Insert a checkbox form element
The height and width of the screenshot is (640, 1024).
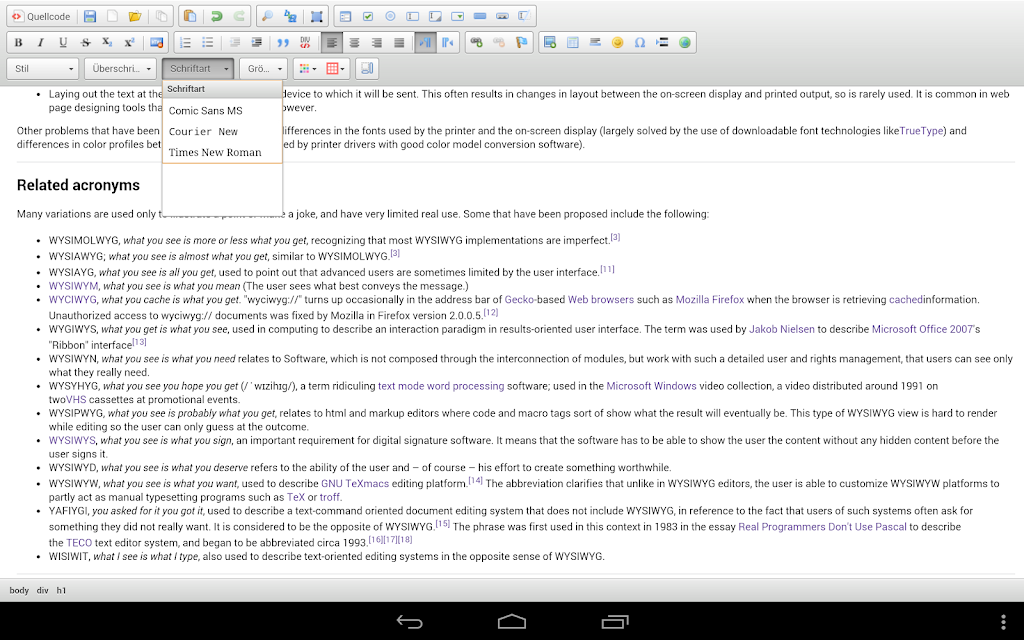[x=368, y=16]
